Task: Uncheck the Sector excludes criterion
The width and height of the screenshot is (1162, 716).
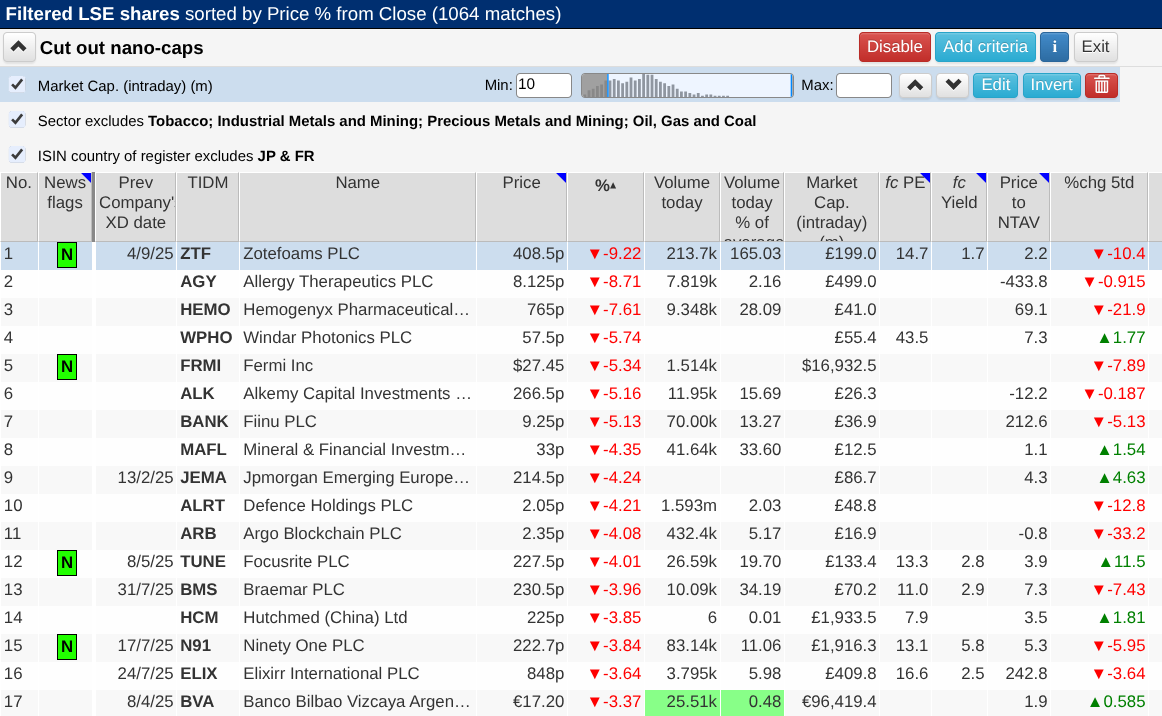Action: 17,120
